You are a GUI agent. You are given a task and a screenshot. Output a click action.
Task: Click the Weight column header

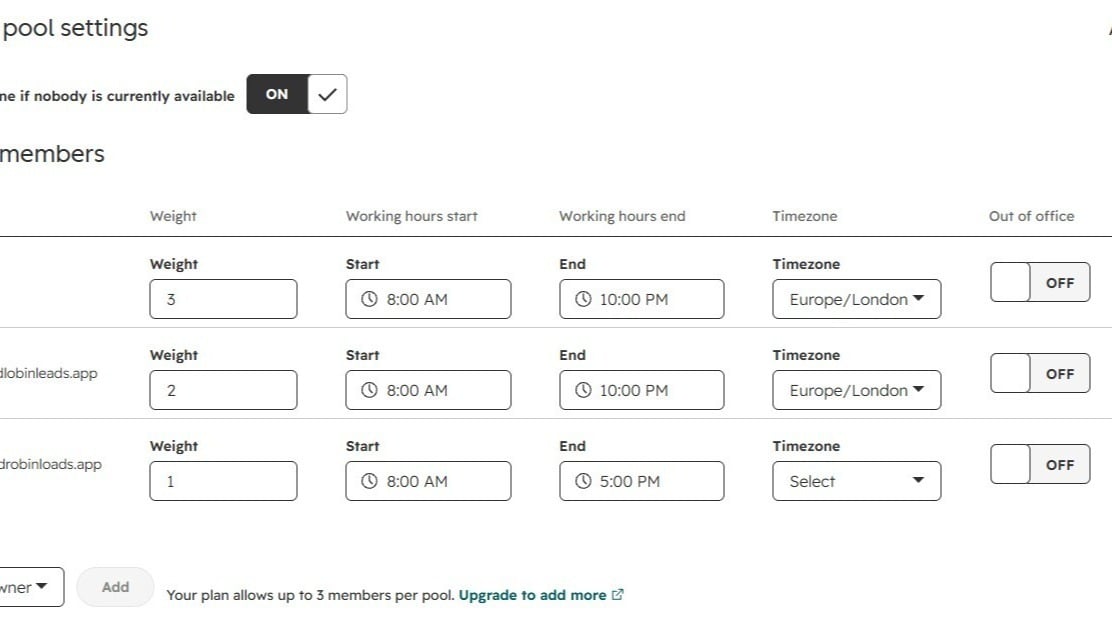click(173, 216)
